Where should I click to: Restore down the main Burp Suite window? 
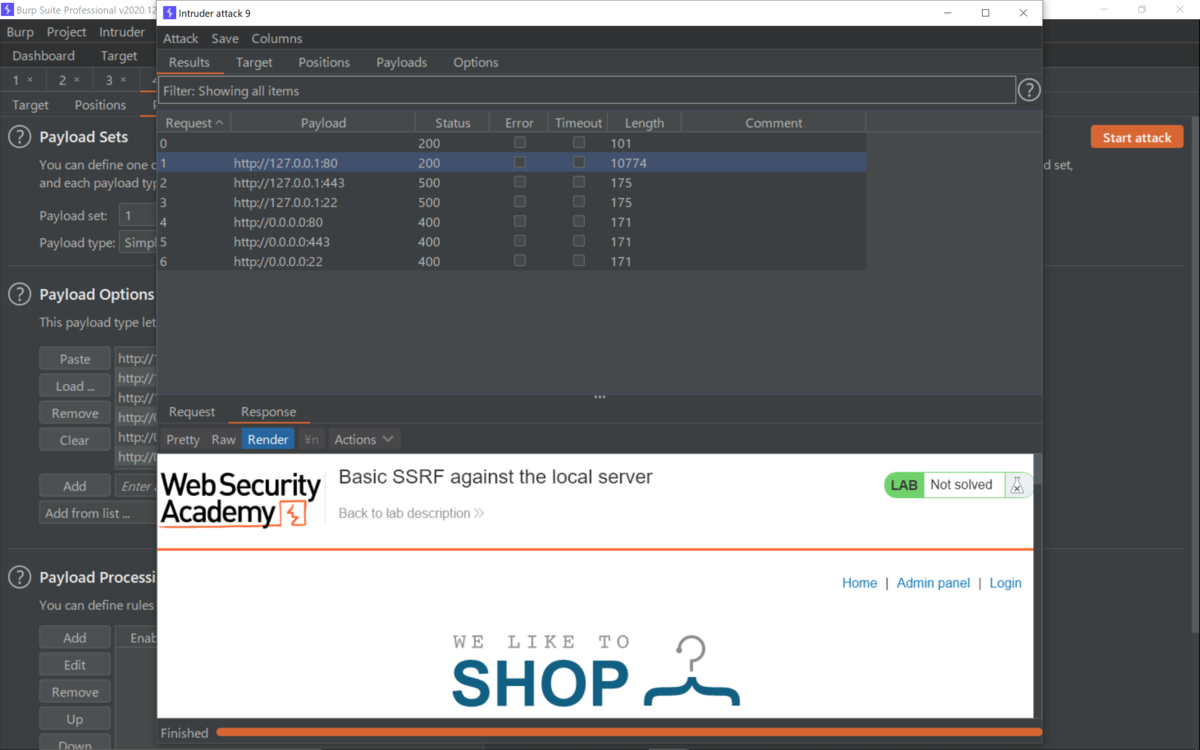pos(1141,9)
